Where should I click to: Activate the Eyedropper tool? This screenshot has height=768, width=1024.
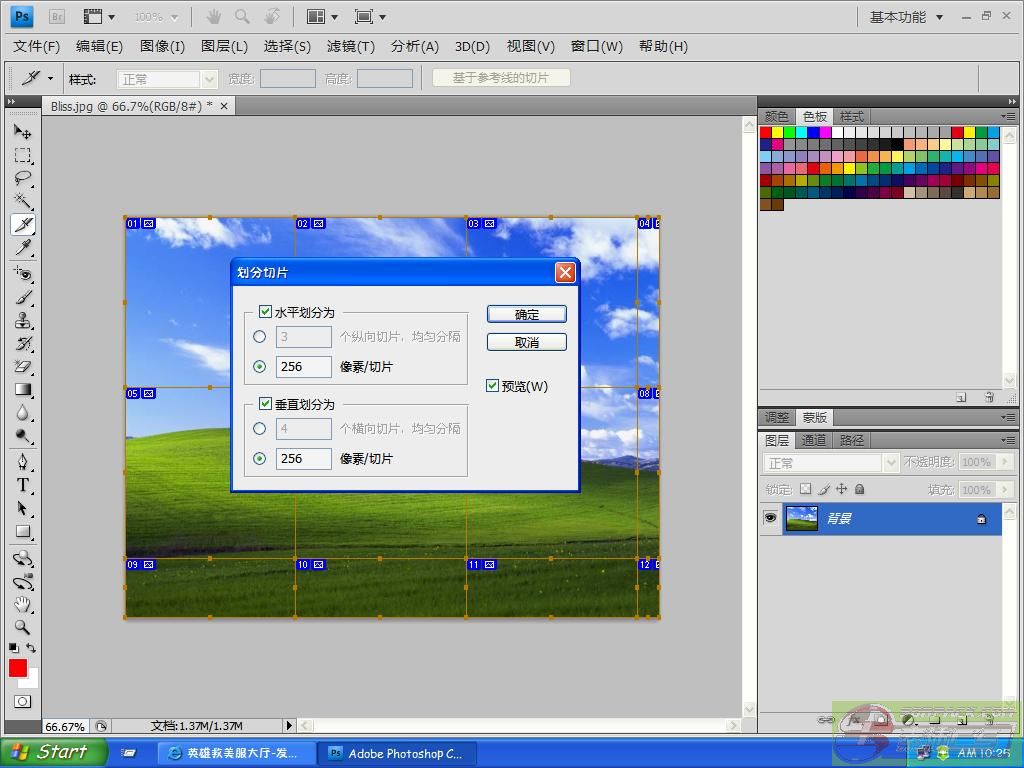pyautogui.click(x=23, y=248)
